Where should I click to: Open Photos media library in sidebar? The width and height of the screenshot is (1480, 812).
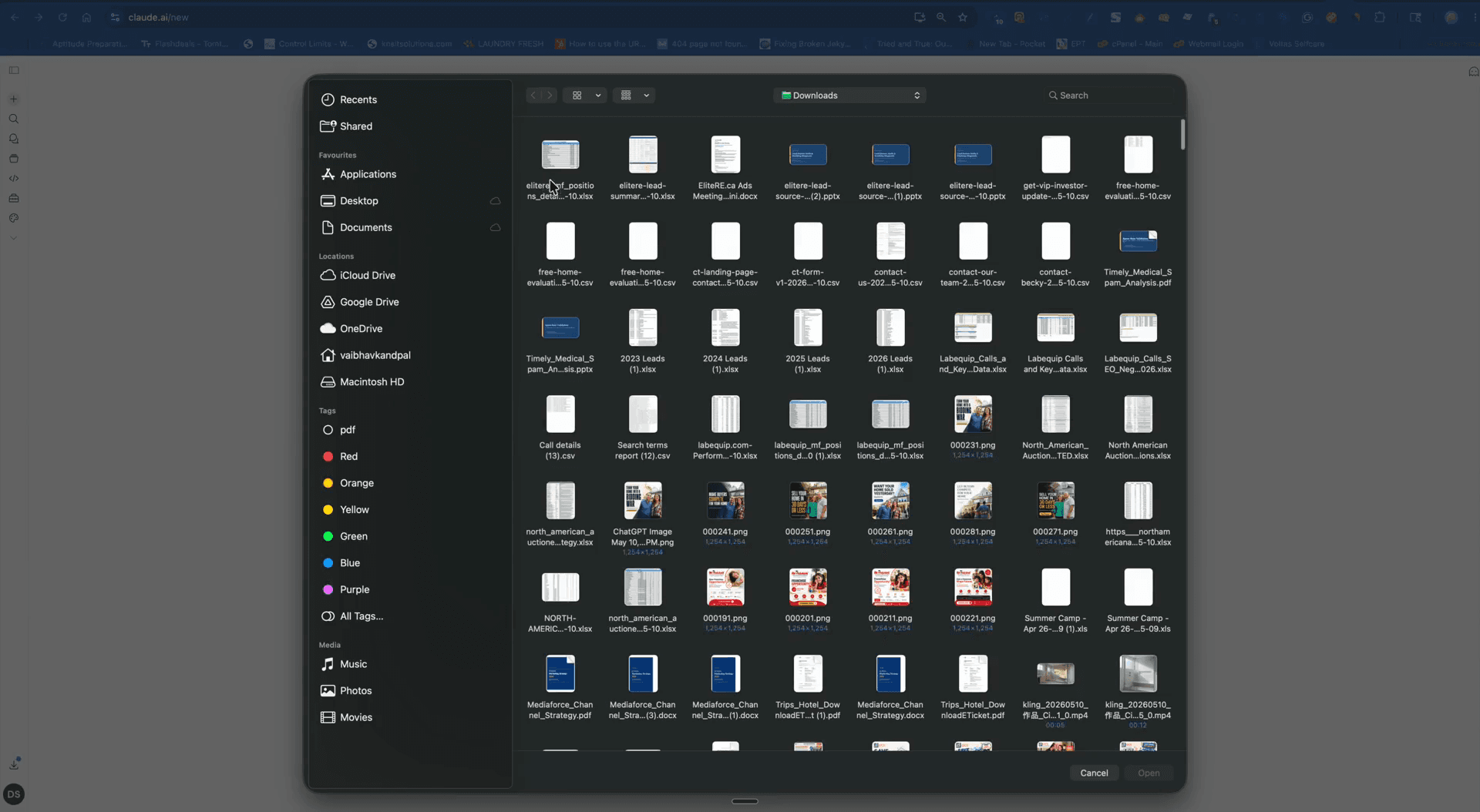346,691
